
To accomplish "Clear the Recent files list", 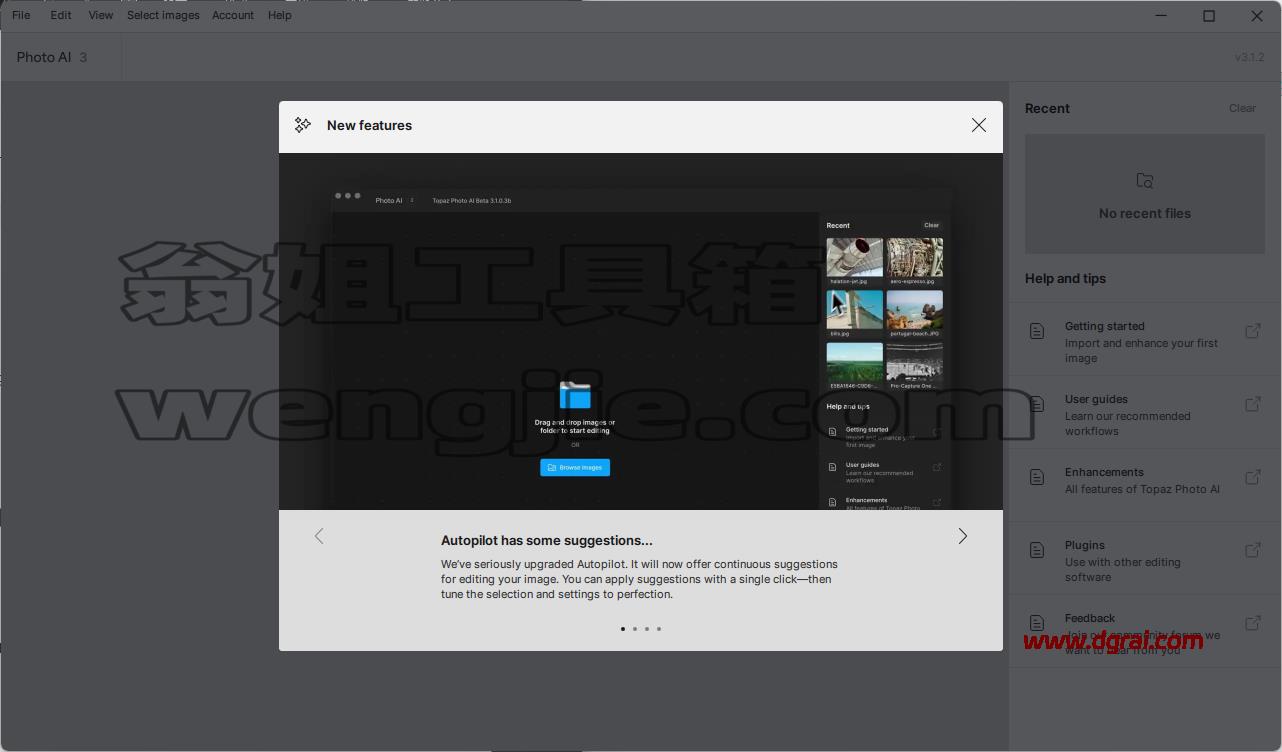I will coord(1242,108).
